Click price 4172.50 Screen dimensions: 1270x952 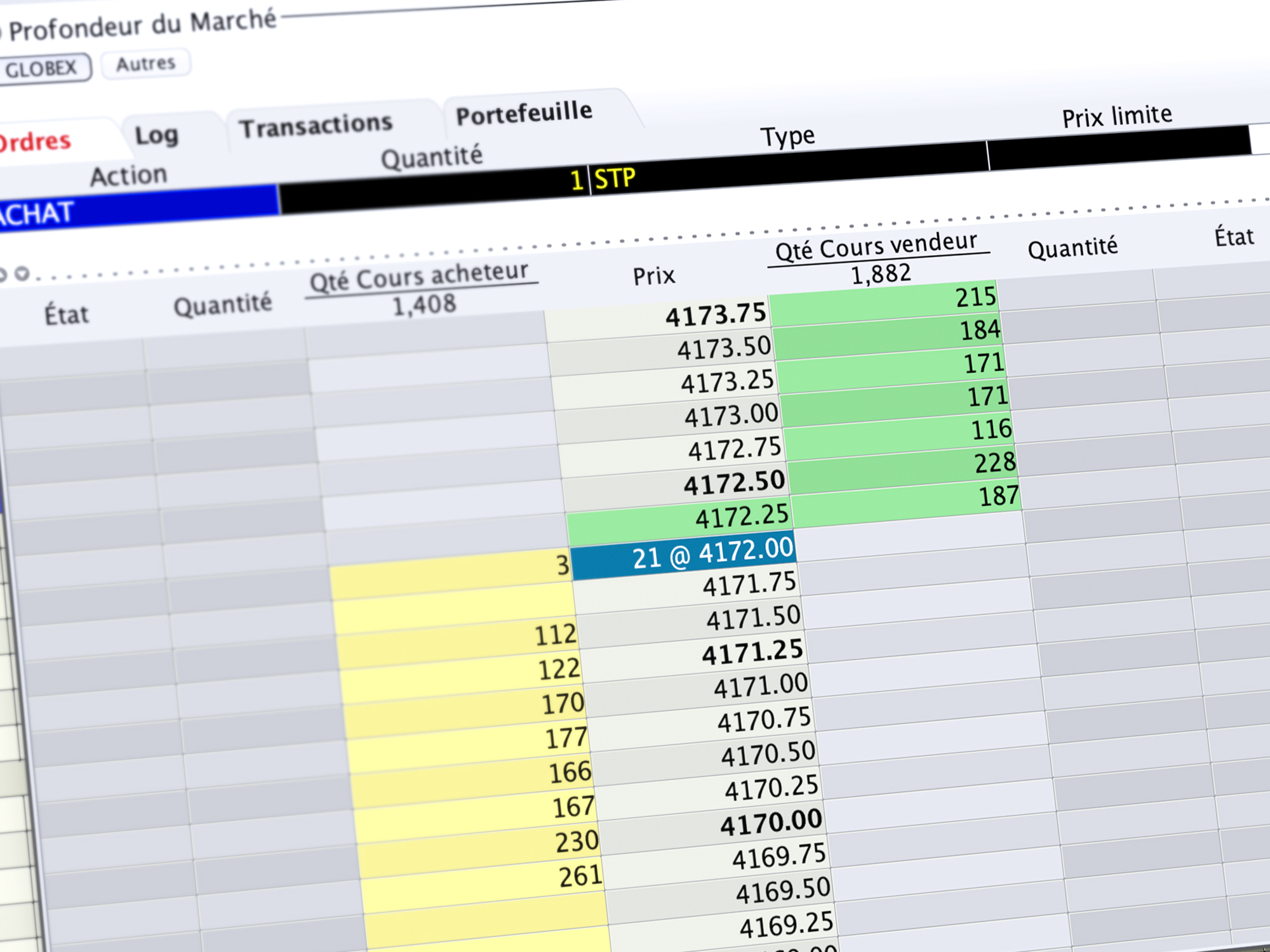734,484
